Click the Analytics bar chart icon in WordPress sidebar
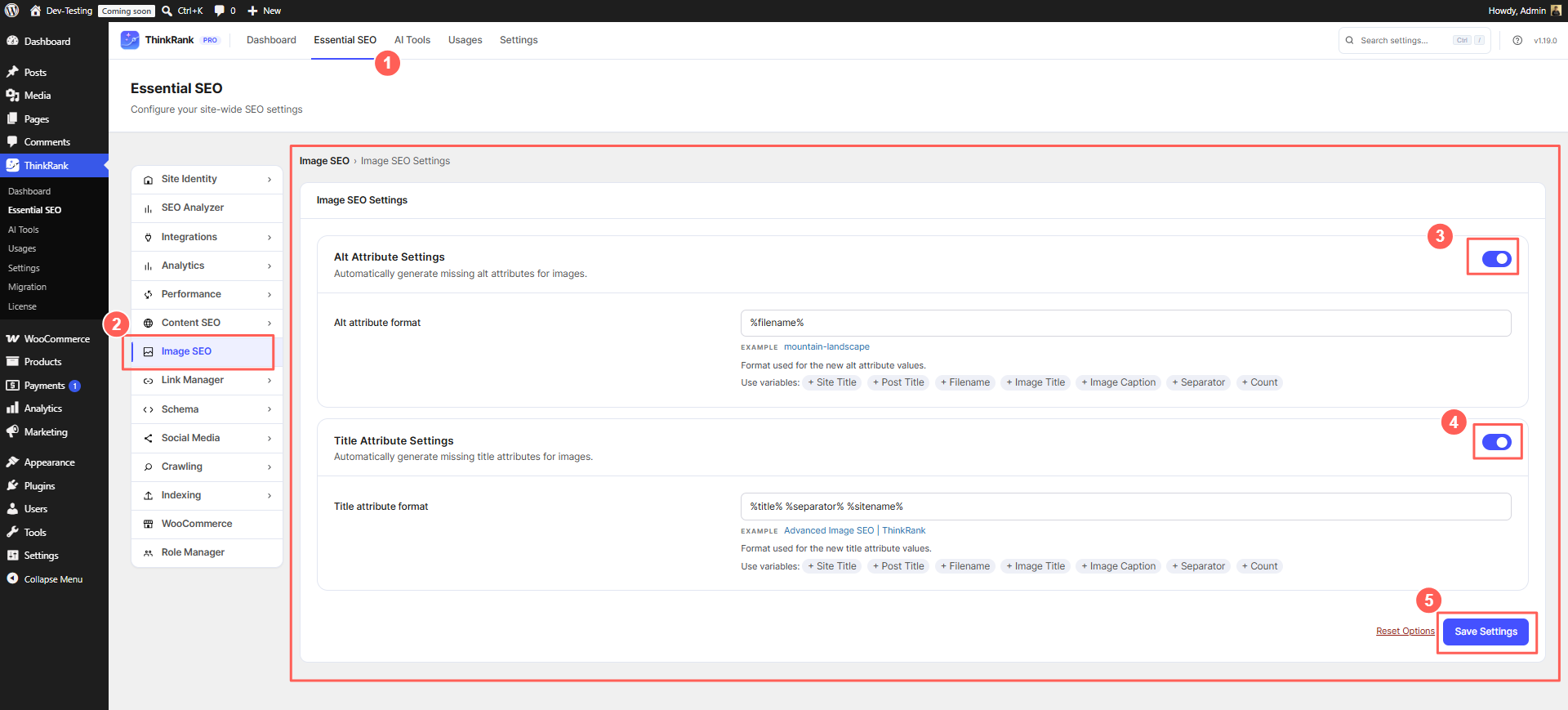The height and width of the screenshot is (710, 1568). coord(12,408)
